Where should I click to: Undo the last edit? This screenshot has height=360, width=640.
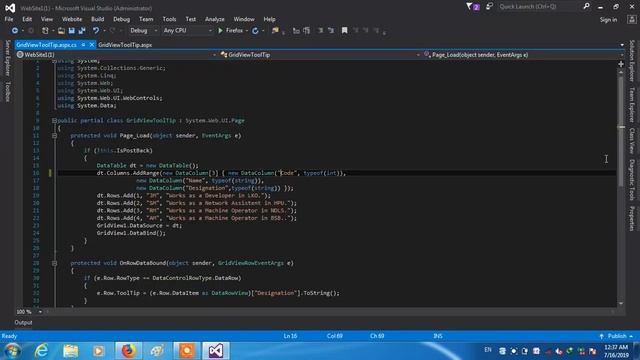(96, 31)
